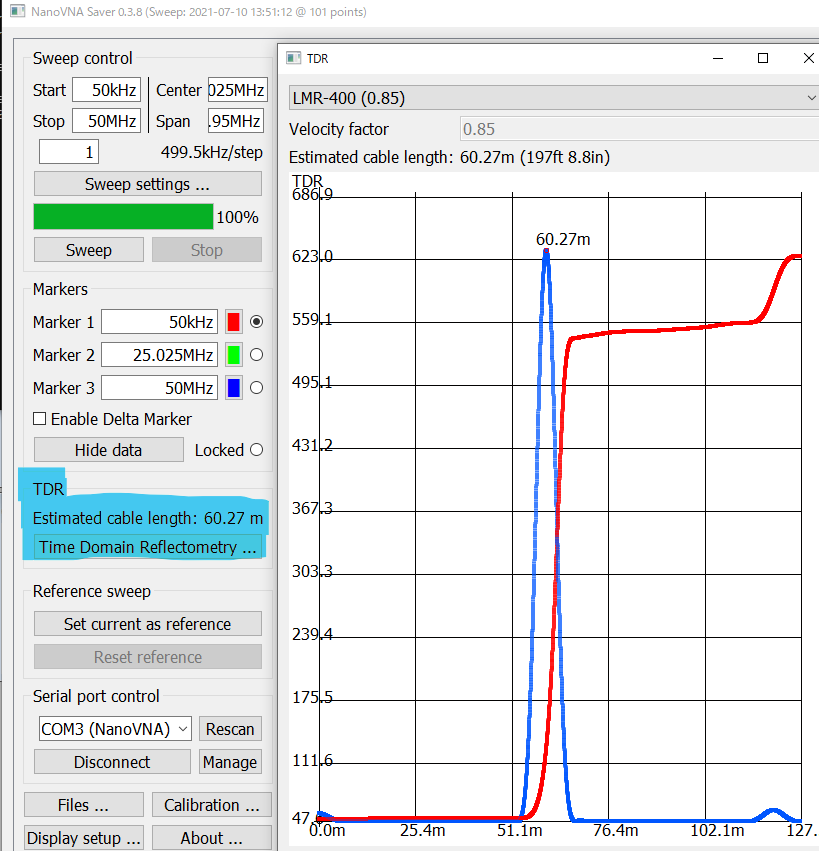Close the TDR window
The image size is (819, 851).
point(808,58)
